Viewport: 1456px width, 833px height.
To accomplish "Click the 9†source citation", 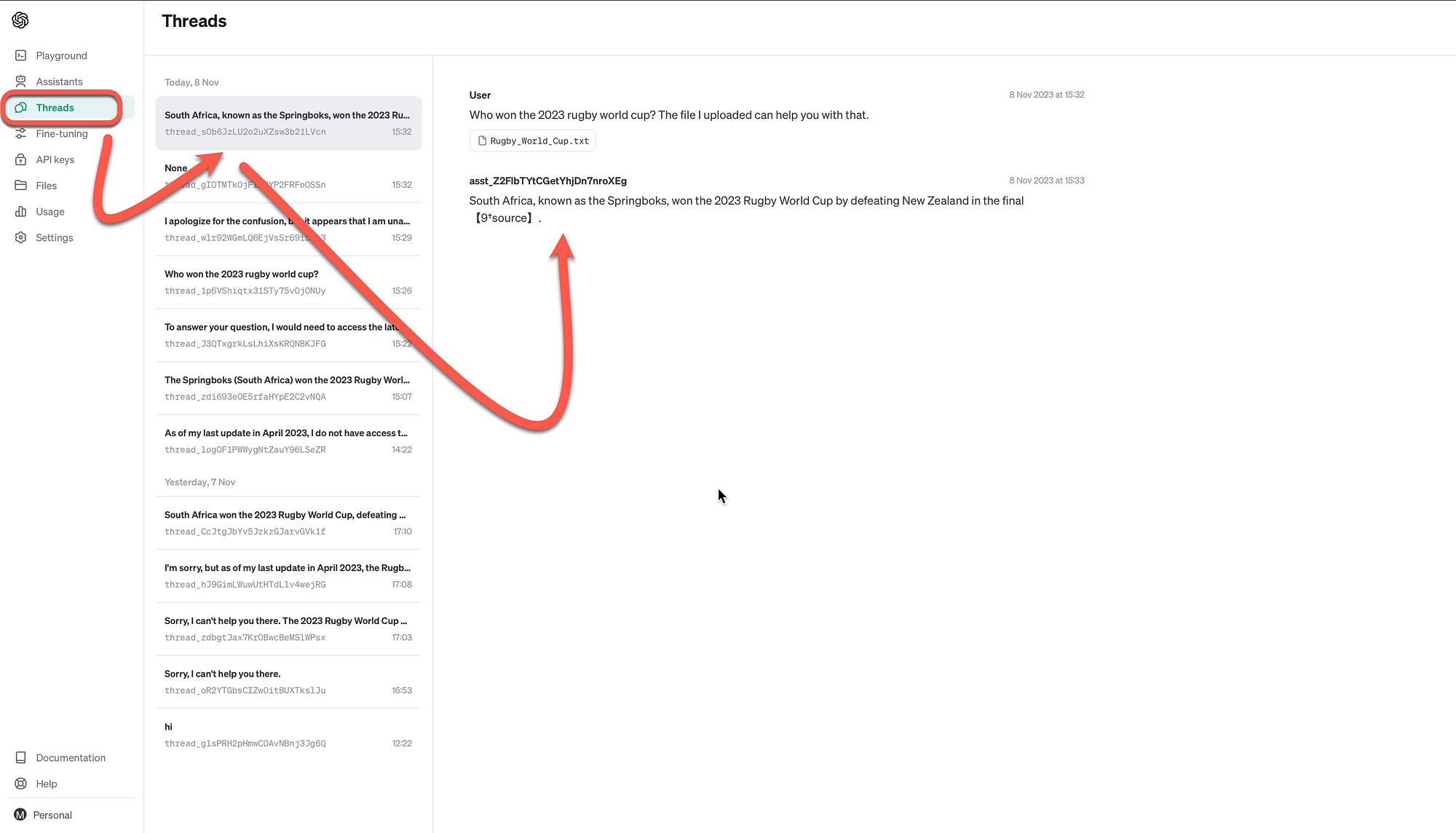I will pos(505,217).
